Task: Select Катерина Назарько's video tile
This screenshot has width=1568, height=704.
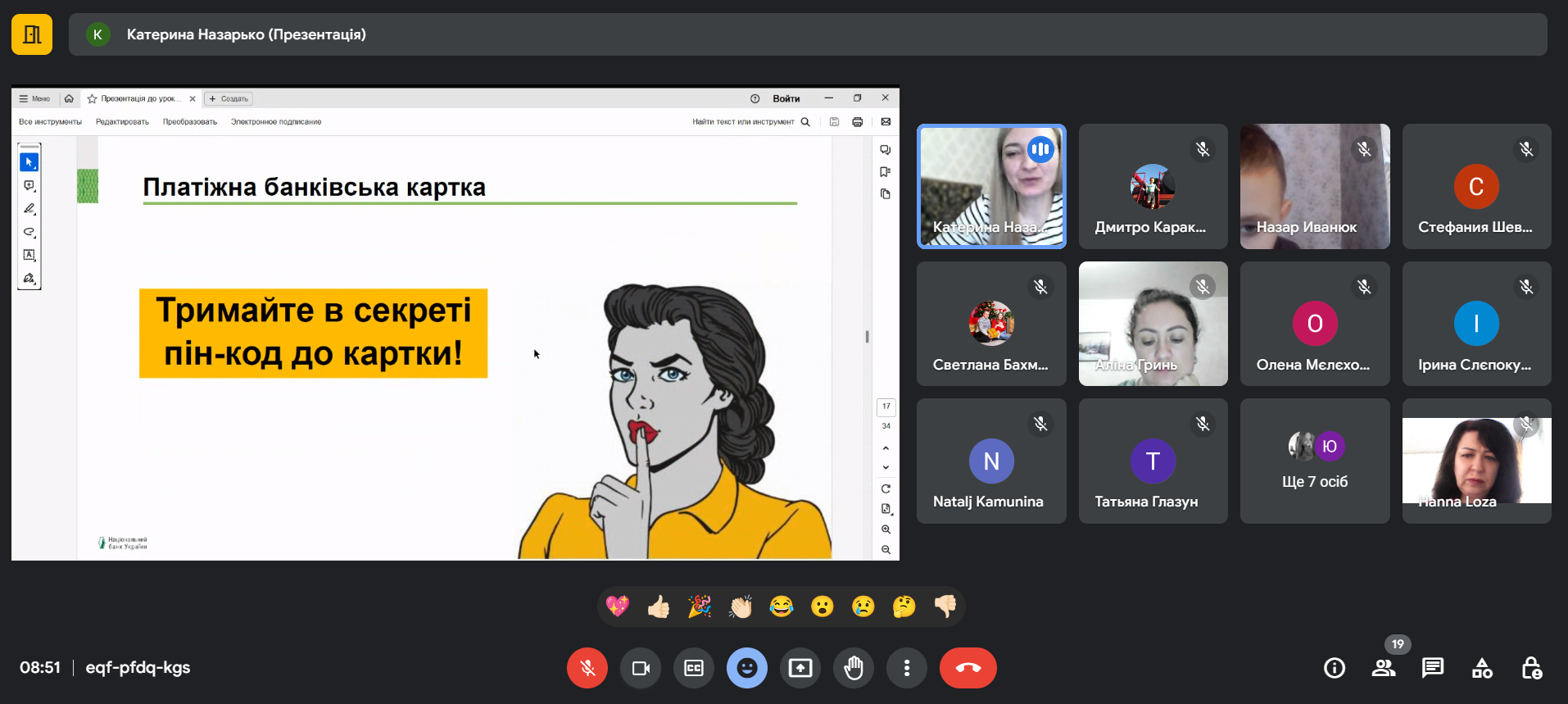Action: tap(991, 187)
